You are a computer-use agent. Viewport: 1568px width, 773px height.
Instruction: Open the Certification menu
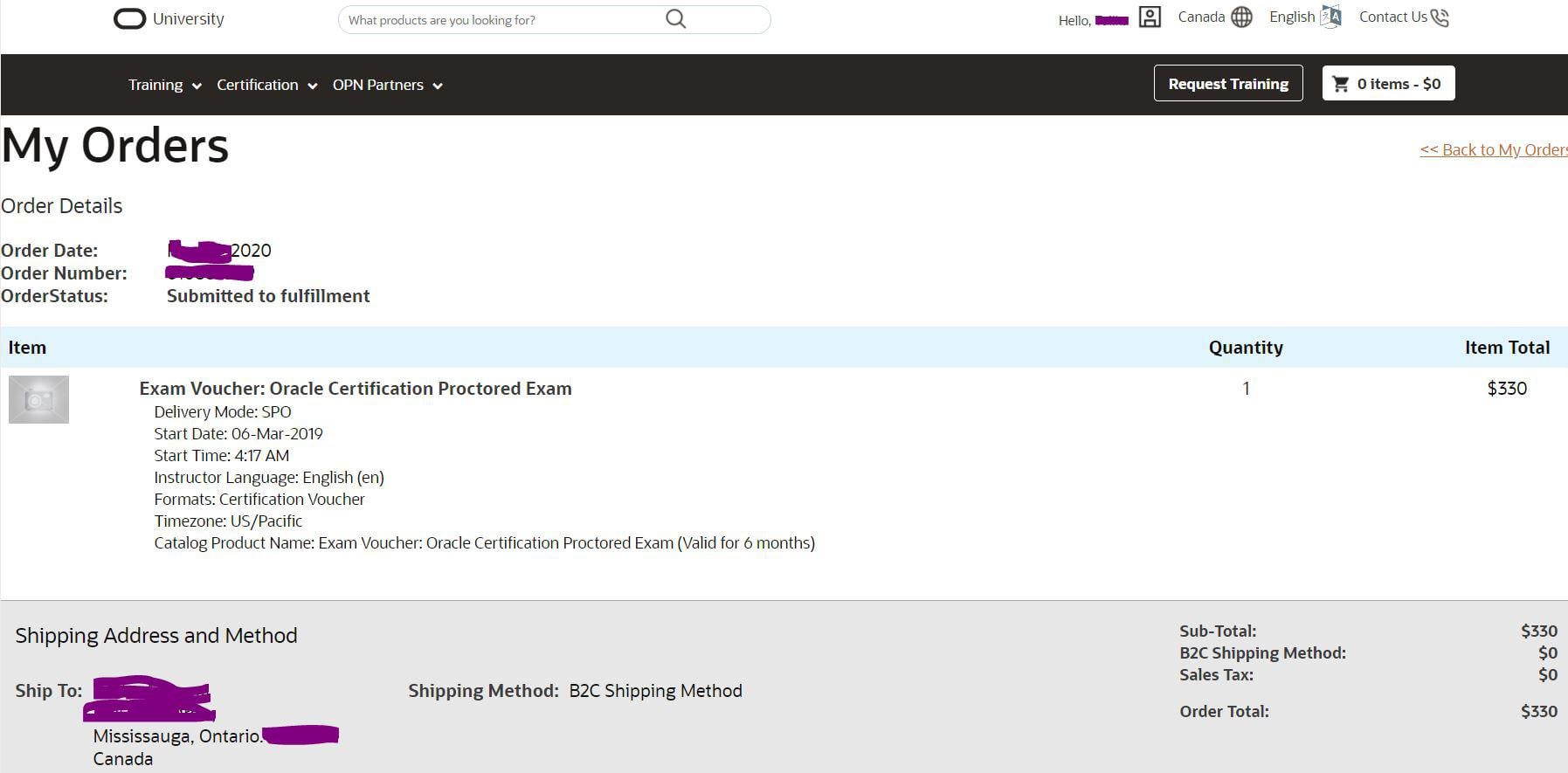coord(258,85)
